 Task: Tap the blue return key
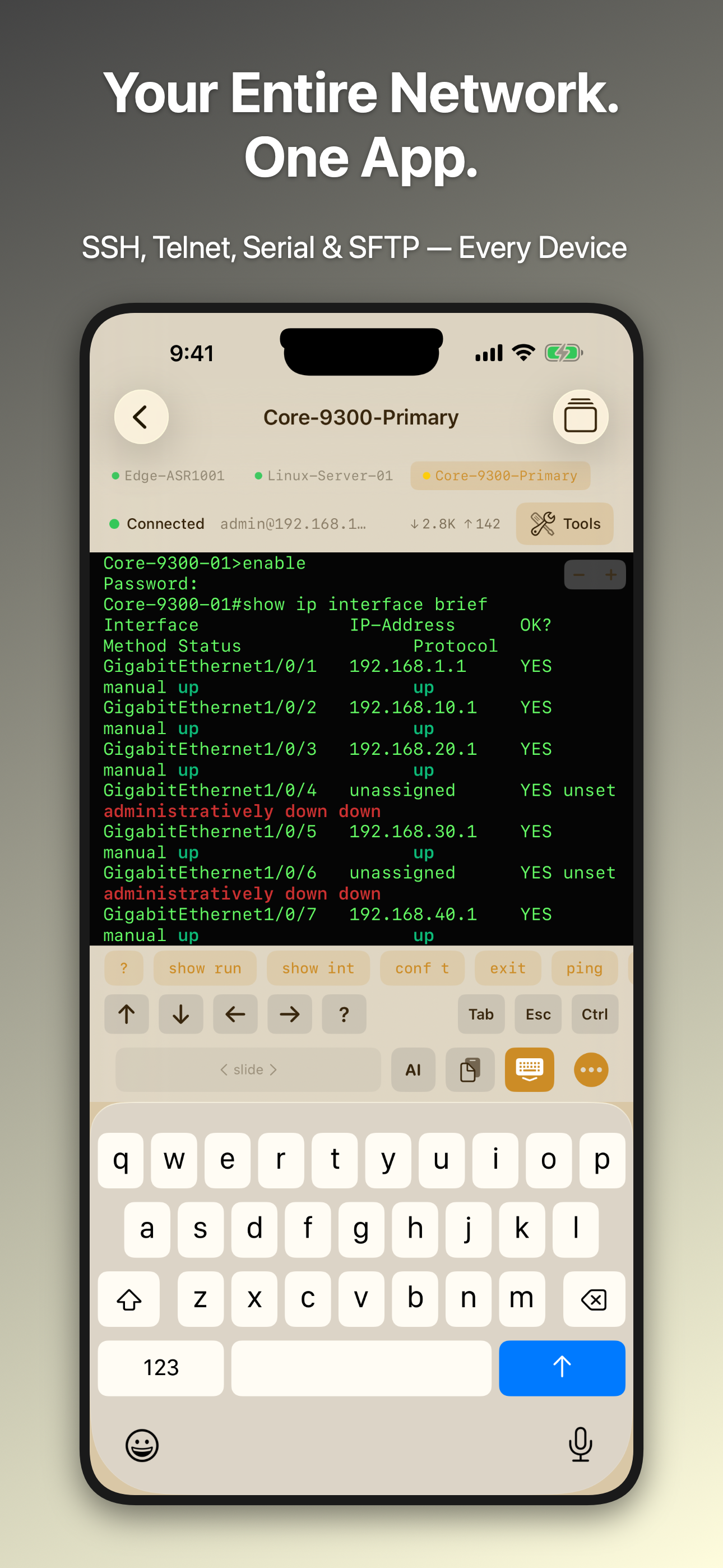tap(562, 1368)
